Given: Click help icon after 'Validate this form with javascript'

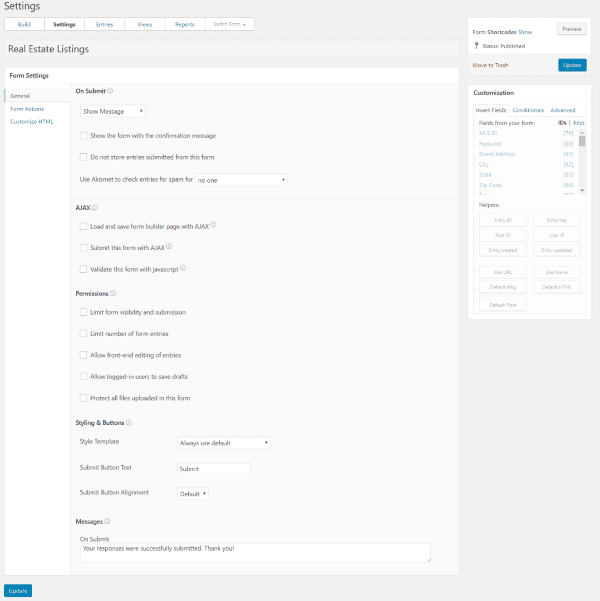Looking at the screenshot, I should (183, 268).
